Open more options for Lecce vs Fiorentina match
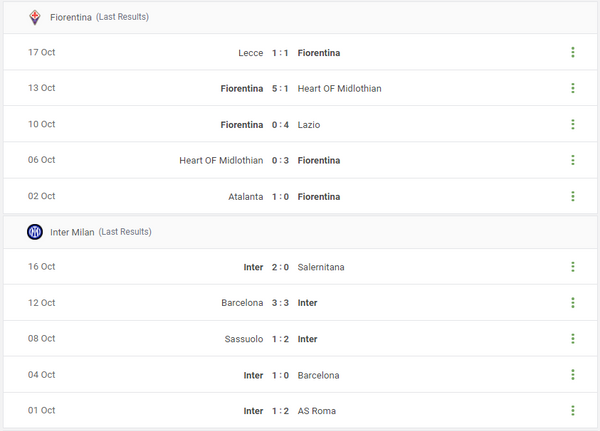The width and height of the screenshot is (600, 431). tap(573, 52)
